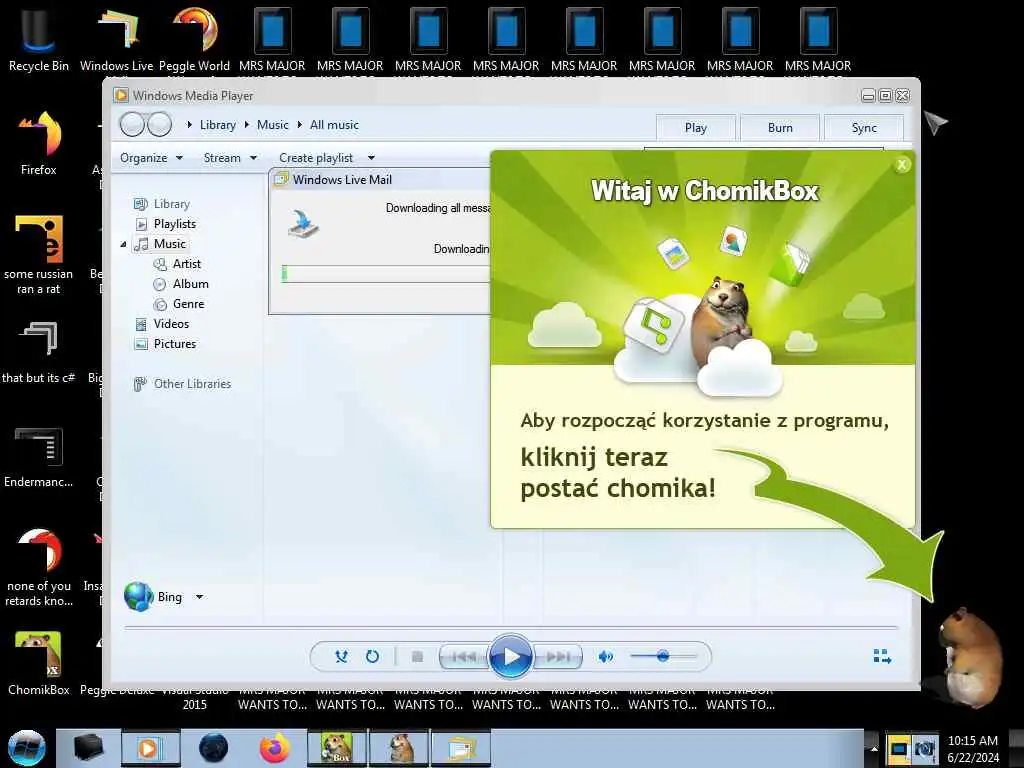Open the Play tab

[696, 128]
